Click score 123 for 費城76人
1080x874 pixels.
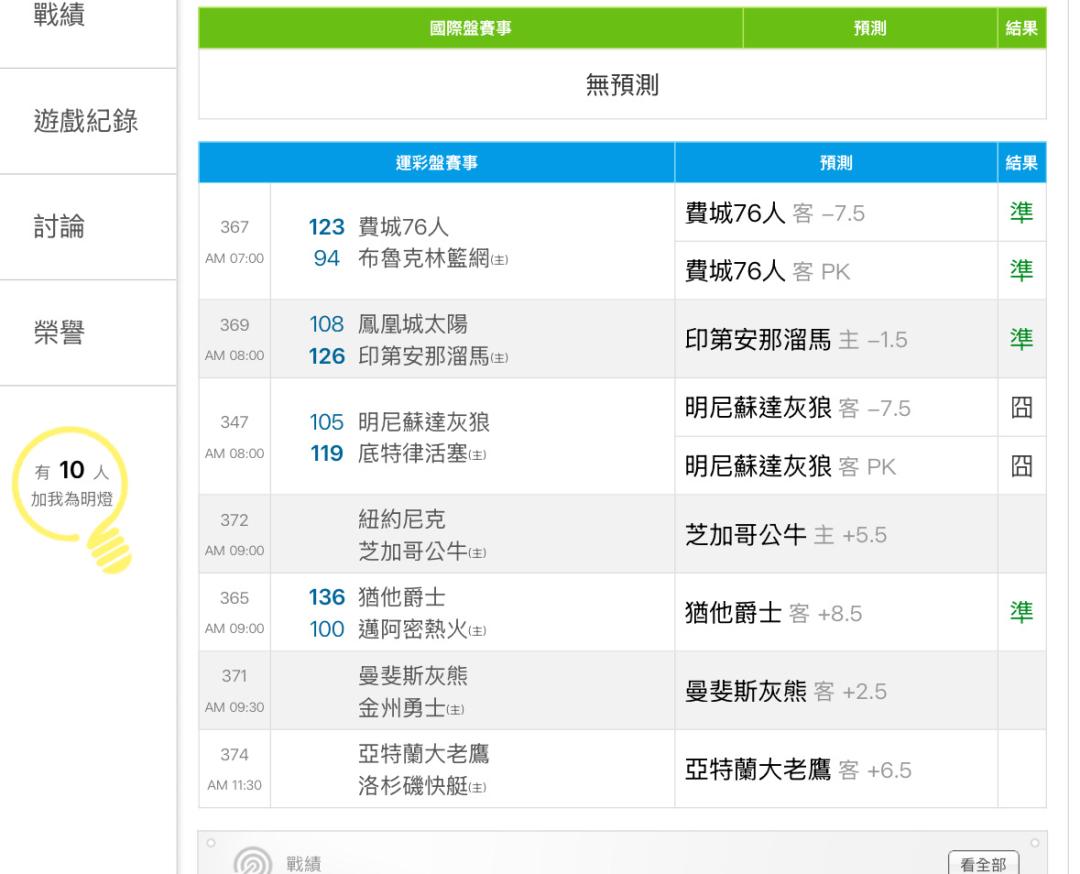[326, 227]
